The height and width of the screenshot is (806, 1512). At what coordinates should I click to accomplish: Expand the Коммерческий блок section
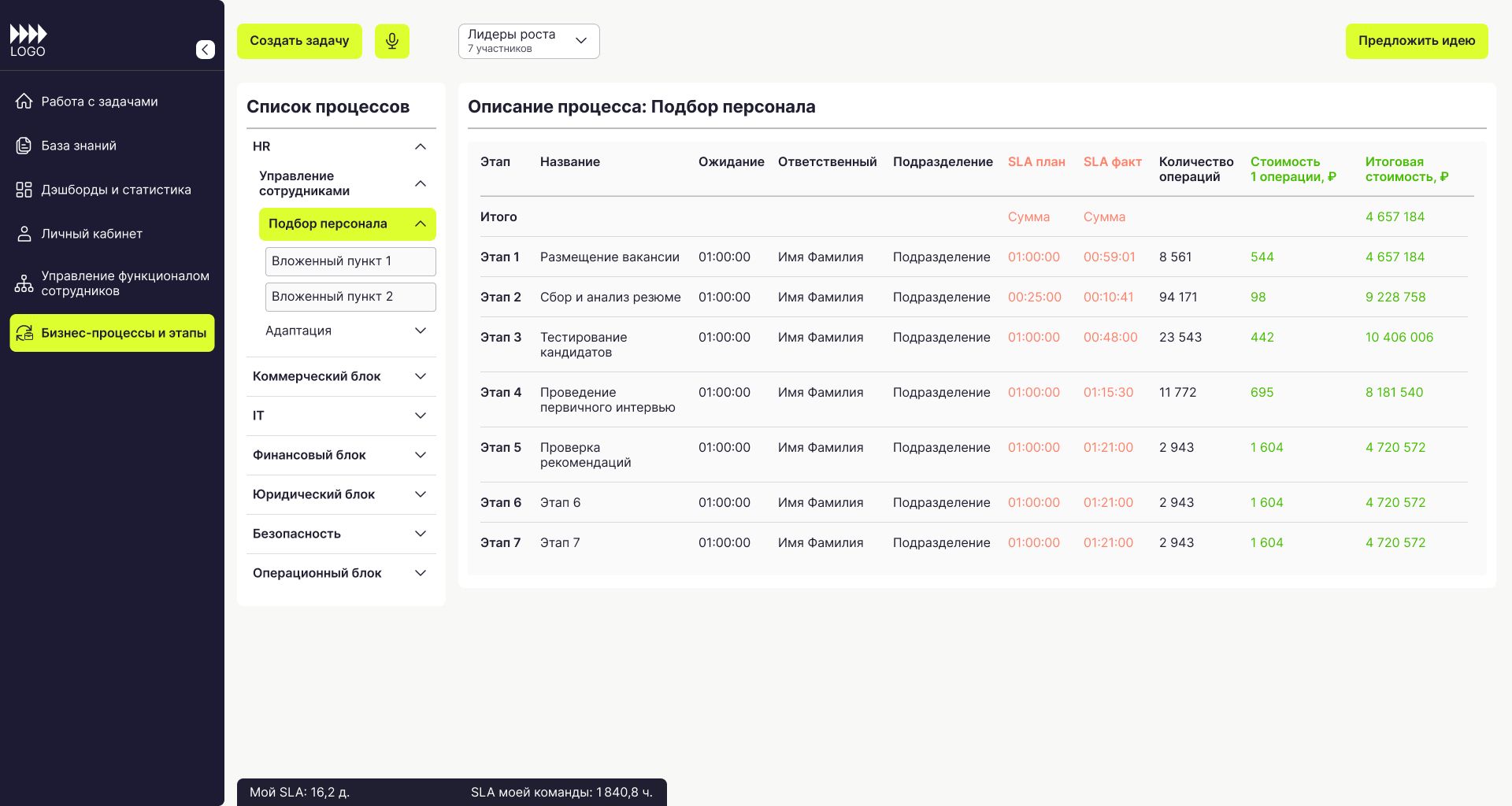tap(421, 376)
